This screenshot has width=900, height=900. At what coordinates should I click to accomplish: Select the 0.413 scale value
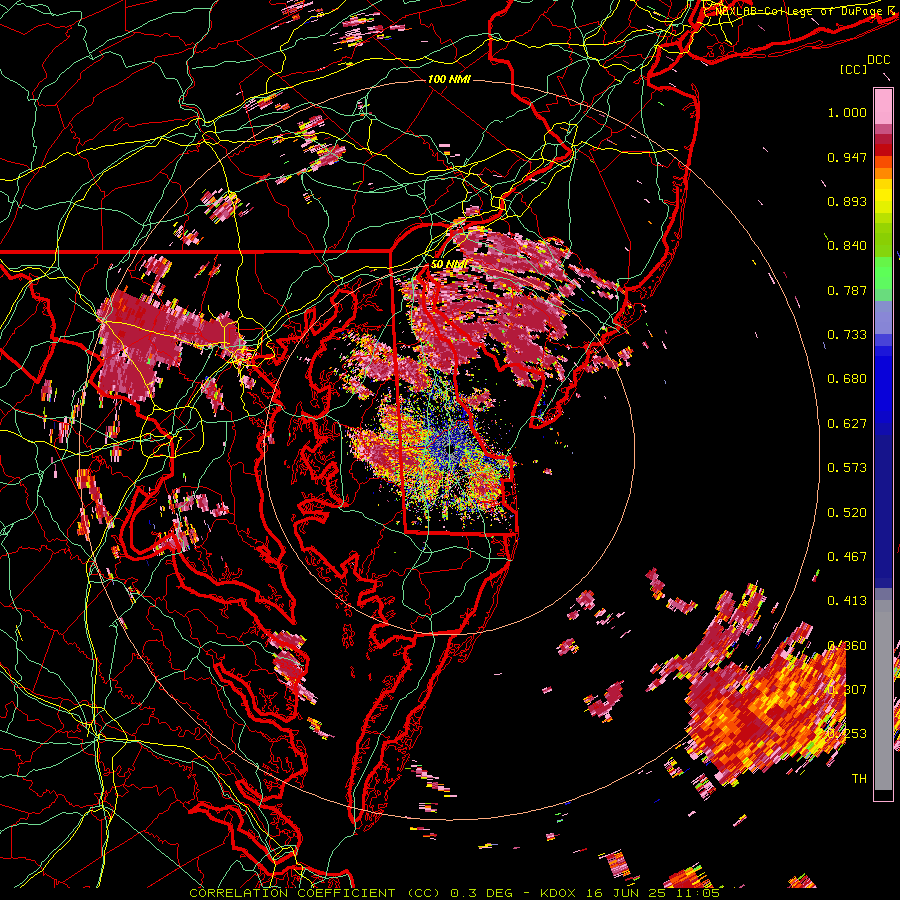point(847,601)
